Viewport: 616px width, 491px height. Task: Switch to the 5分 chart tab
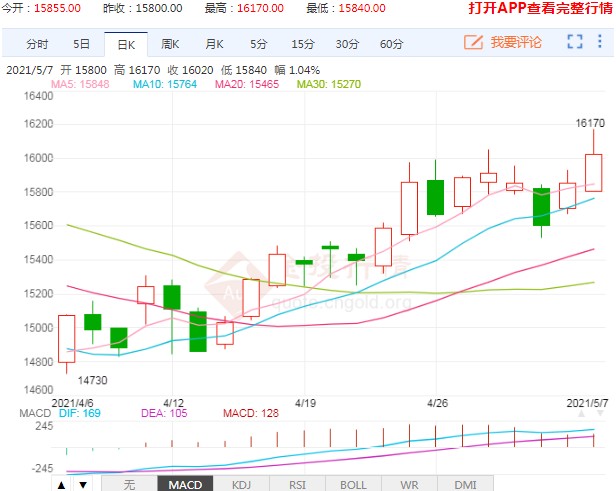[258, 44]
